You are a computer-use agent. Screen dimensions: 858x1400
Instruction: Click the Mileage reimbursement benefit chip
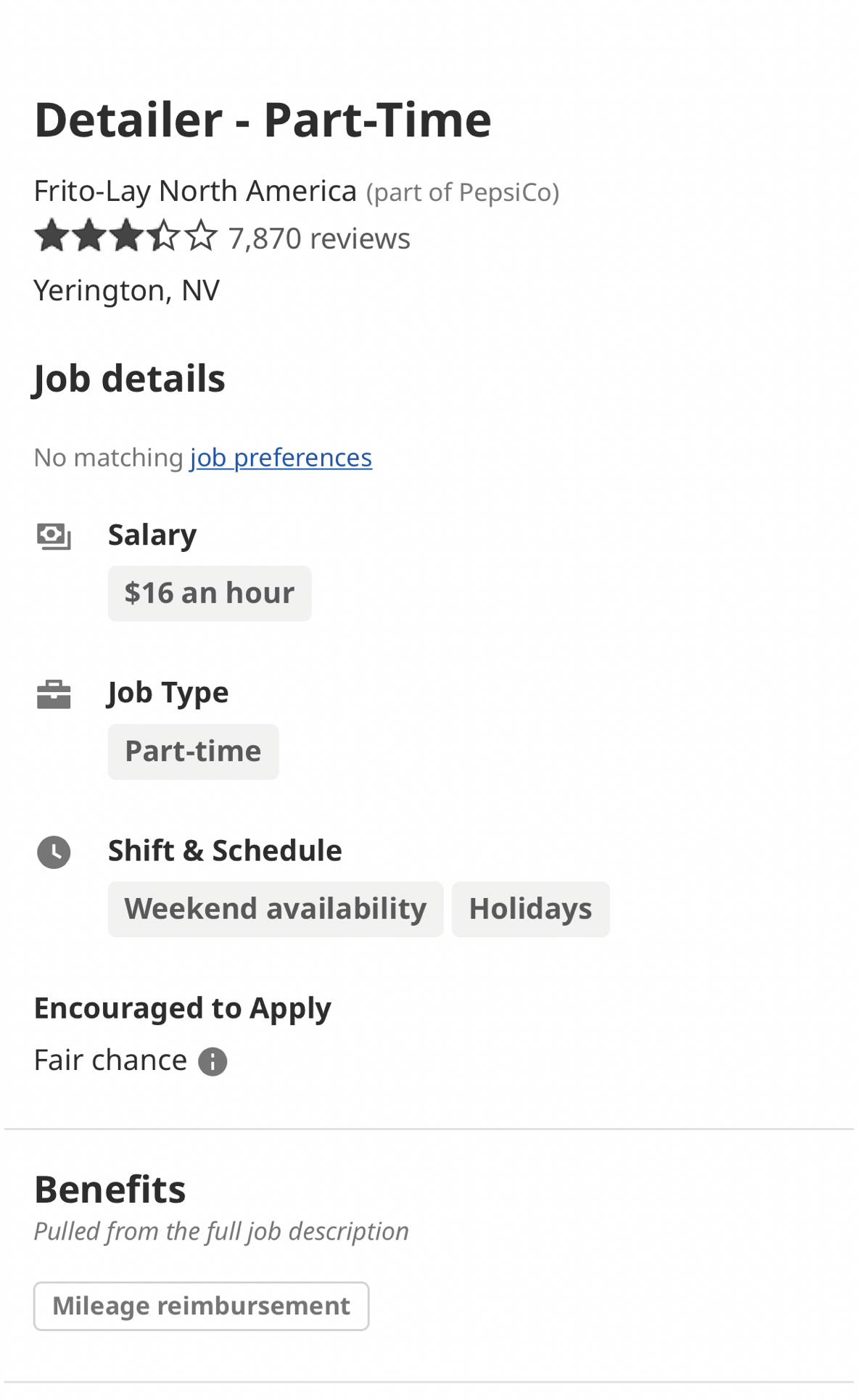(201, 1306)
